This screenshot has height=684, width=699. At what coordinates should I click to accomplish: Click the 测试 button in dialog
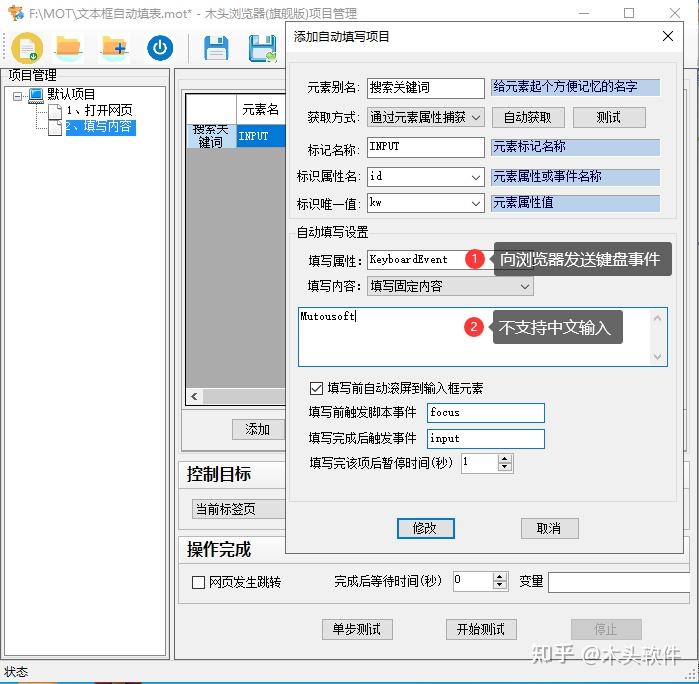pyautogui.click(x=609, y=118)
